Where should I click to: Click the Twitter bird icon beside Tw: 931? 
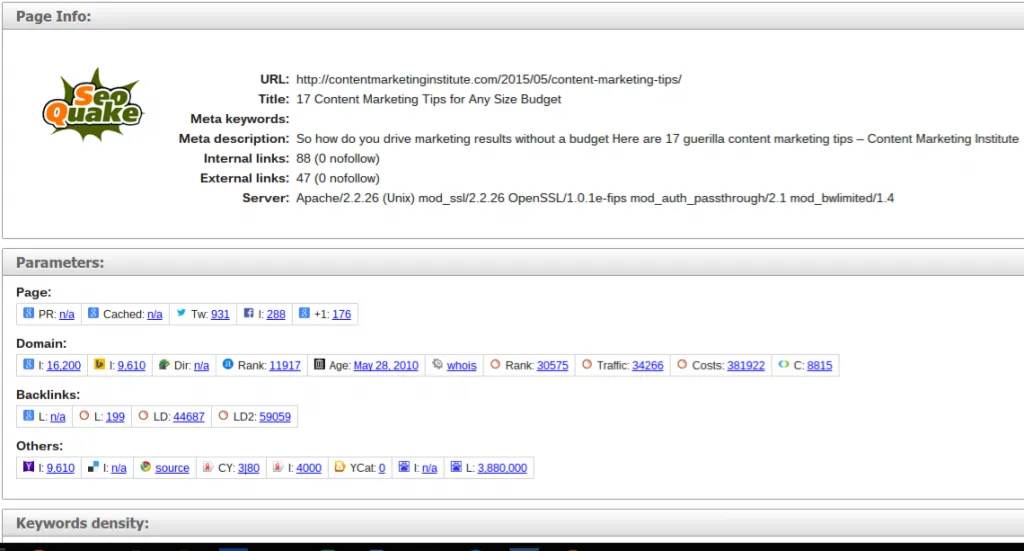[x=182, y=313]
